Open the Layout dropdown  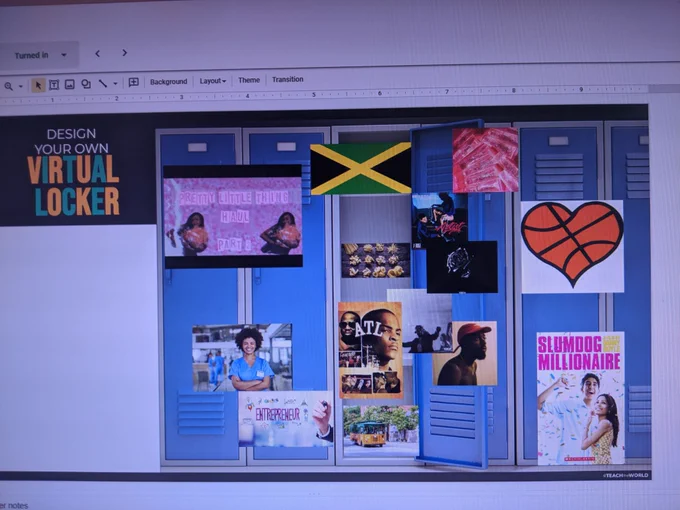(212, 81)
